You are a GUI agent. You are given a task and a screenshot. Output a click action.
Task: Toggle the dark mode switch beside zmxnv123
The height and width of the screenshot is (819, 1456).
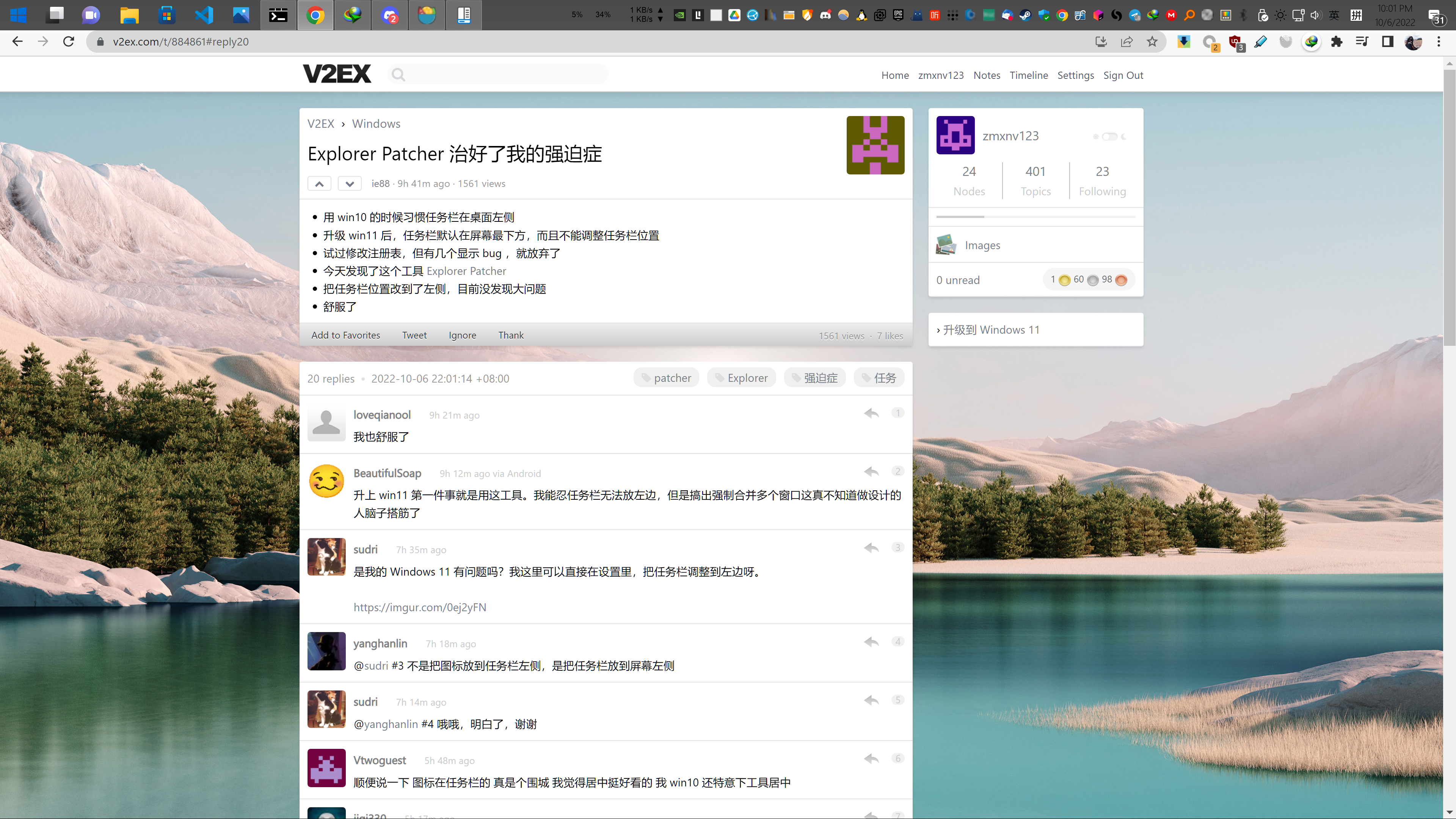(x=1109, y=136)
